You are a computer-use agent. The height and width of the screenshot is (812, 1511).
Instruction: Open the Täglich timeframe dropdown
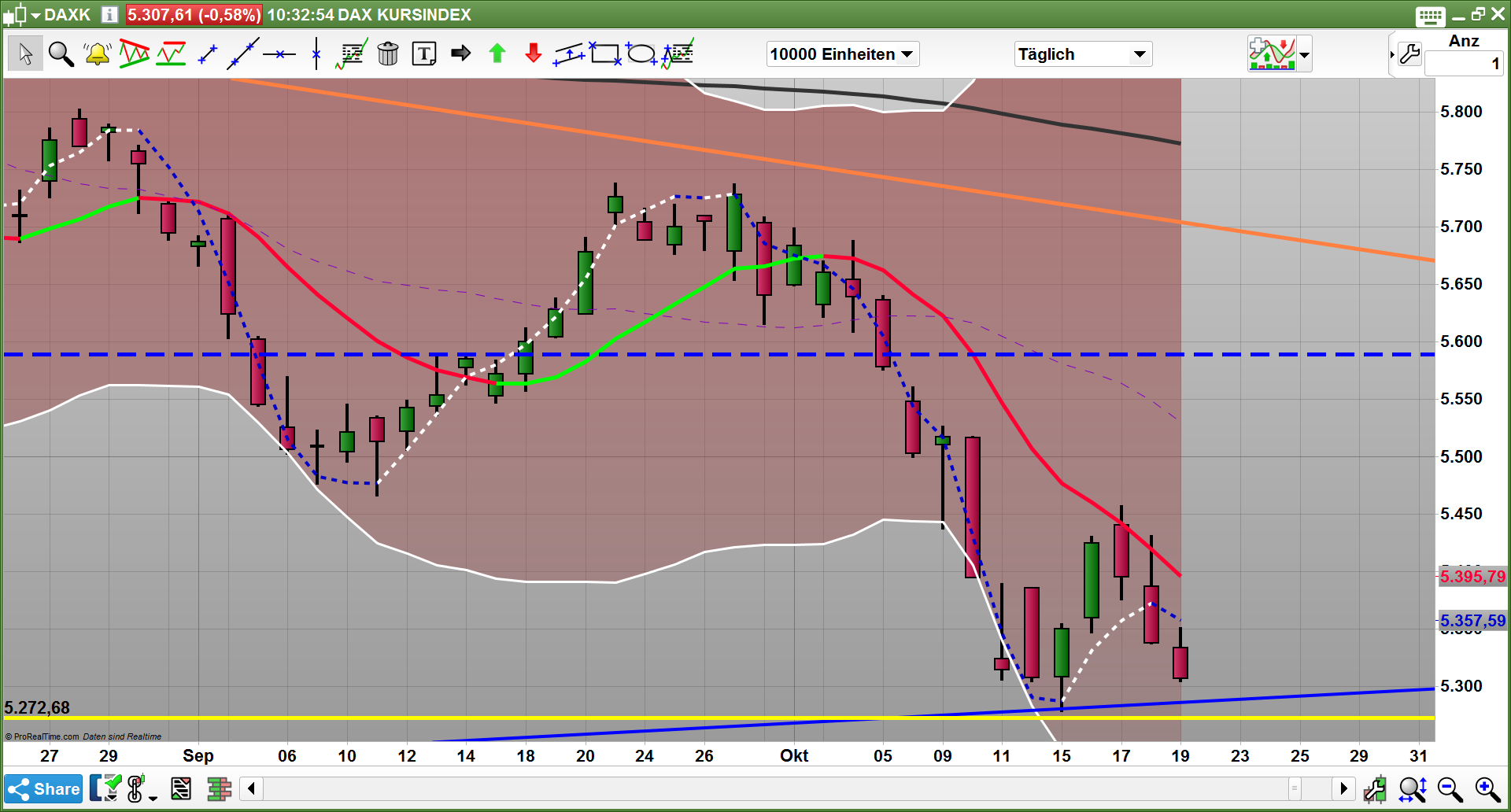click(x=1084, y=54)
